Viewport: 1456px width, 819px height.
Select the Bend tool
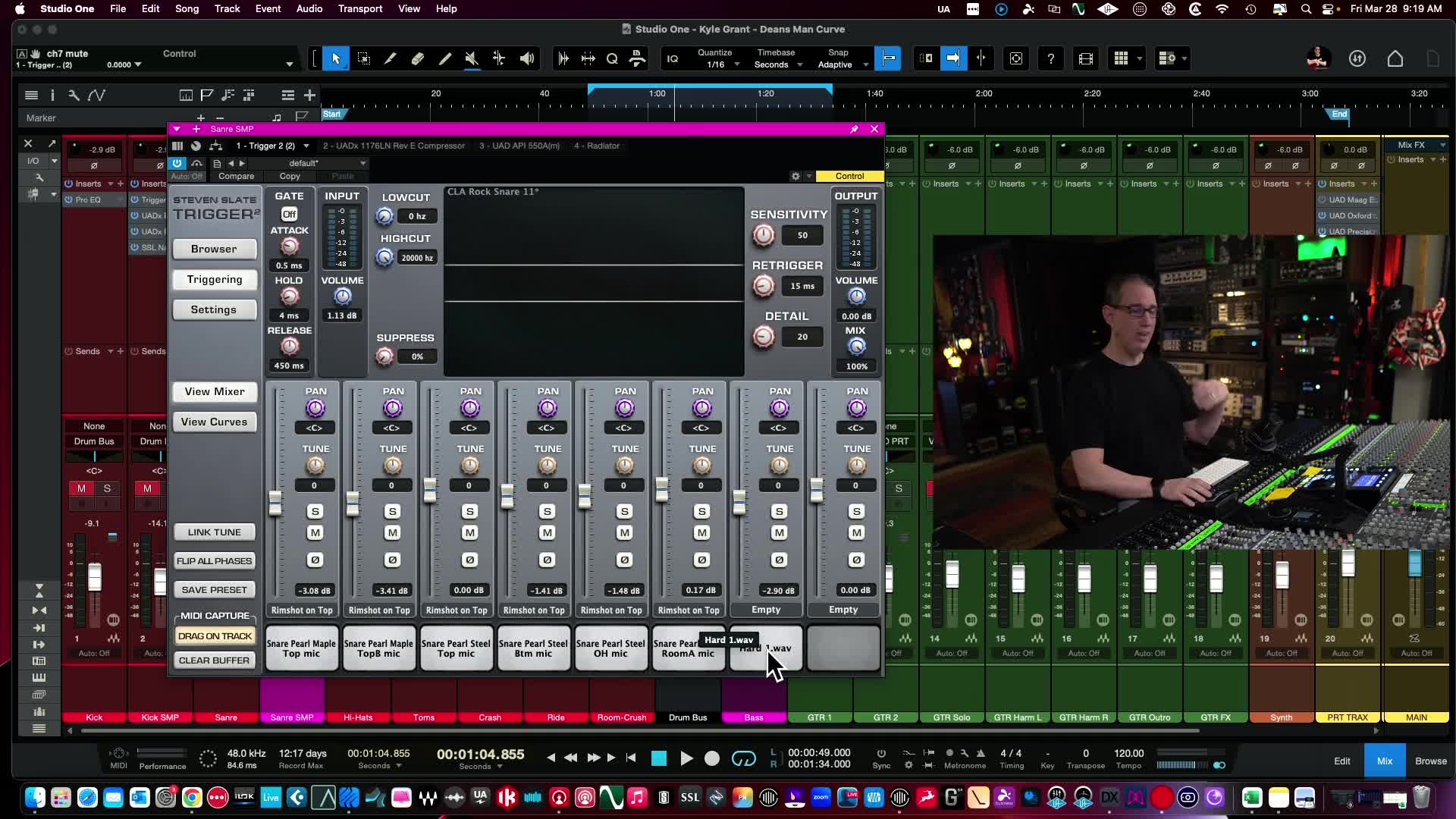[499, 58]
